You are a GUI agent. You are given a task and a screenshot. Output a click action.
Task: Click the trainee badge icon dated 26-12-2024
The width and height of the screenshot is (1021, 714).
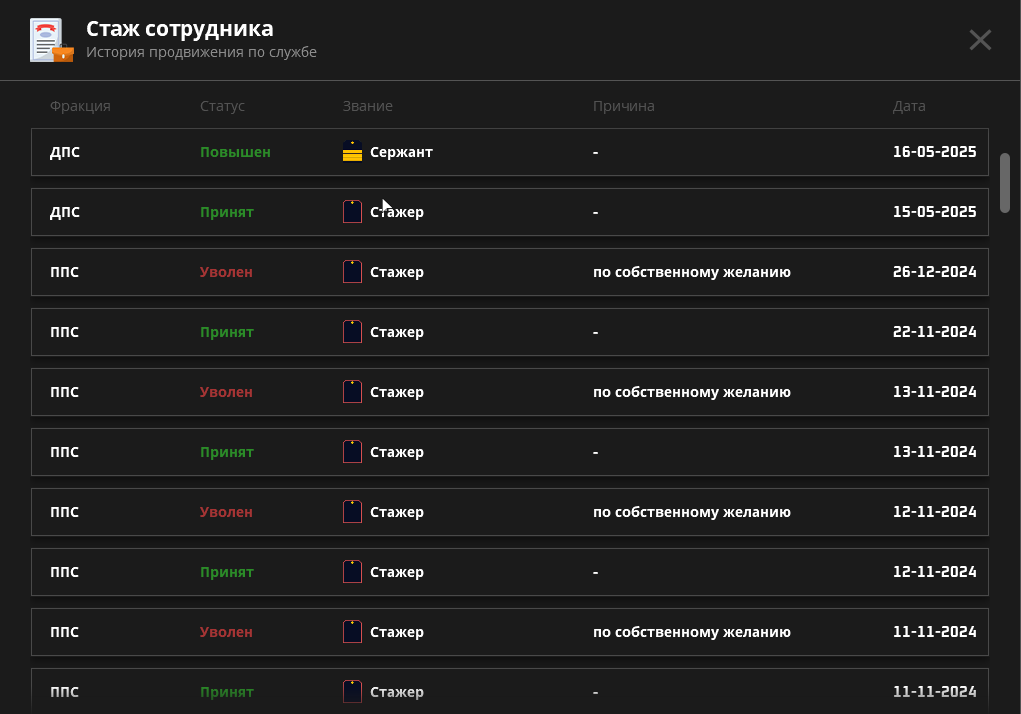352,272
